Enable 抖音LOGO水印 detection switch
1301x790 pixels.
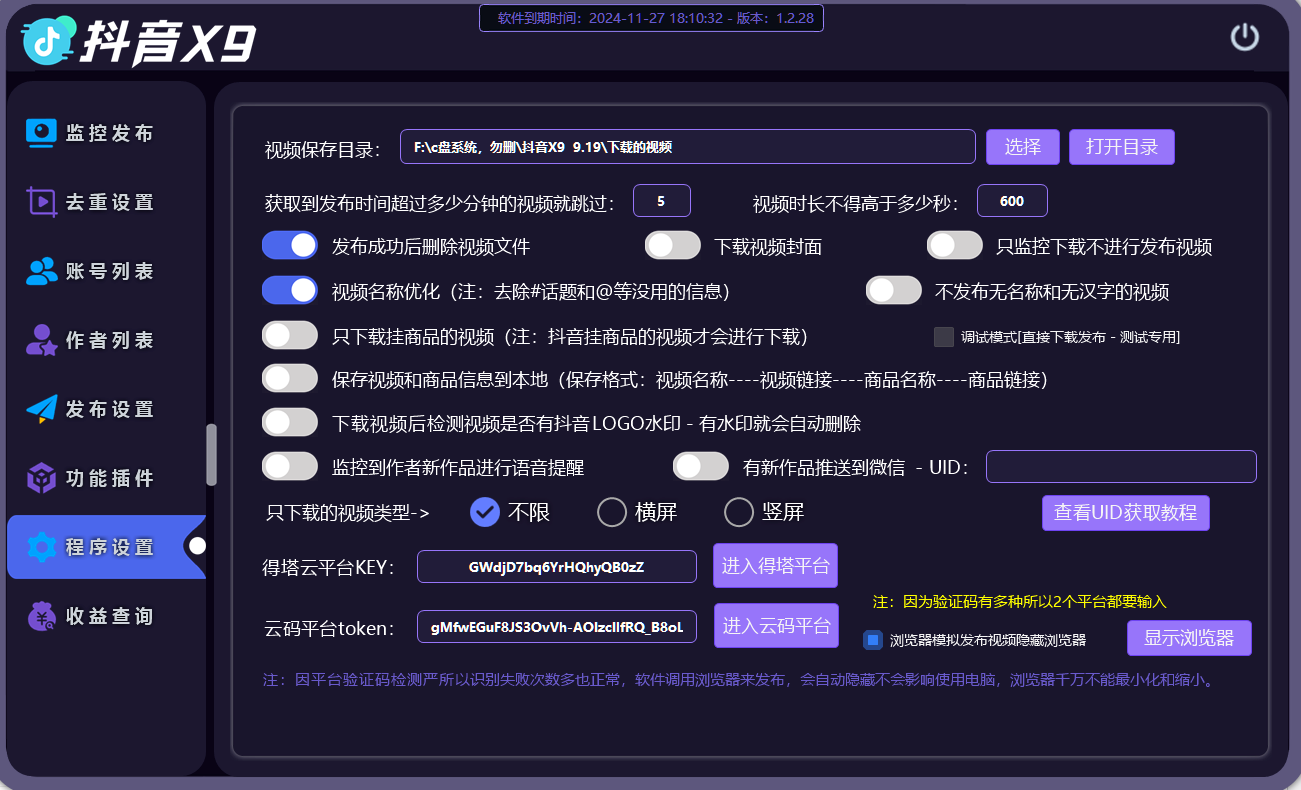click(290, 422)
